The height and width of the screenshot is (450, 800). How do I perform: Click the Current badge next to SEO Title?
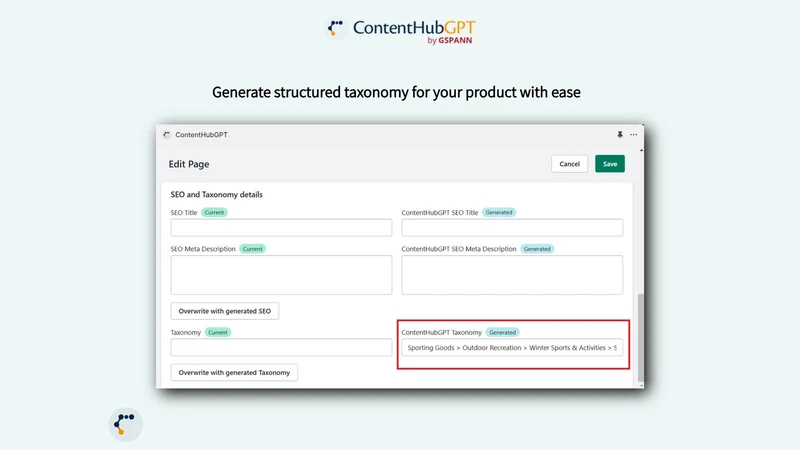tap(214, 212)
